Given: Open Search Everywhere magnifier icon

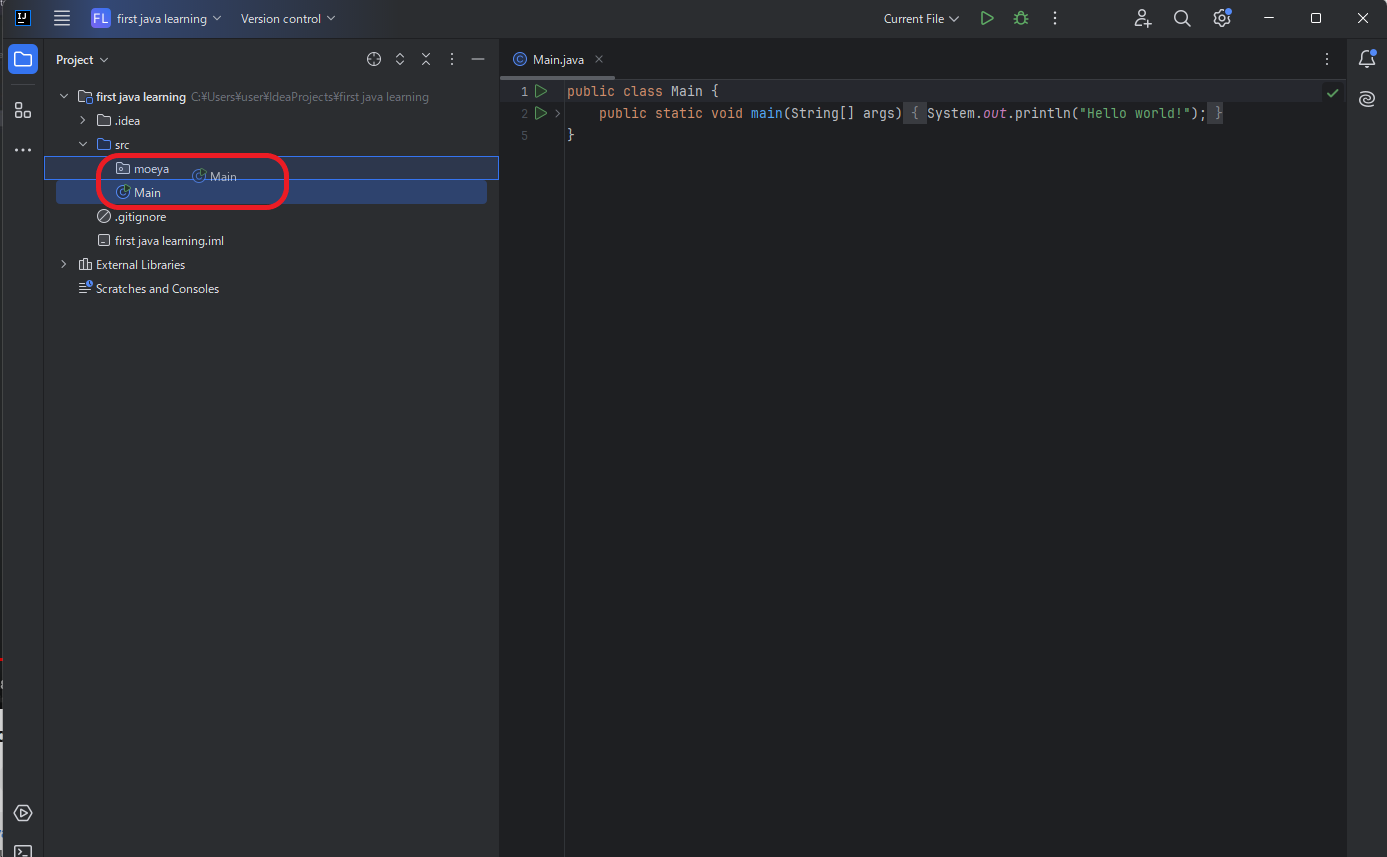Looking at the screenshot, I should (1182, 18).
